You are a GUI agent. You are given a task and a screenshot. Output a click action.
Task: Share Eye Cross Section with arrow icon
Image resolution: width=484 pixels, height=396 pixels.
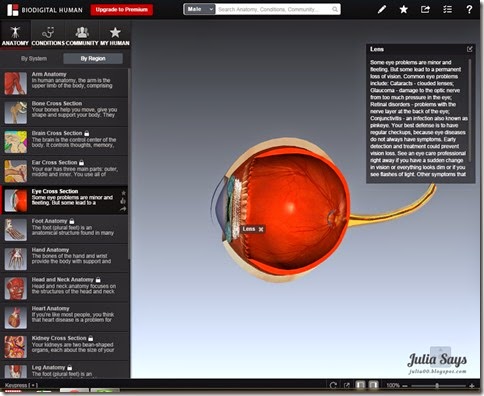click(x=123, y=209)
